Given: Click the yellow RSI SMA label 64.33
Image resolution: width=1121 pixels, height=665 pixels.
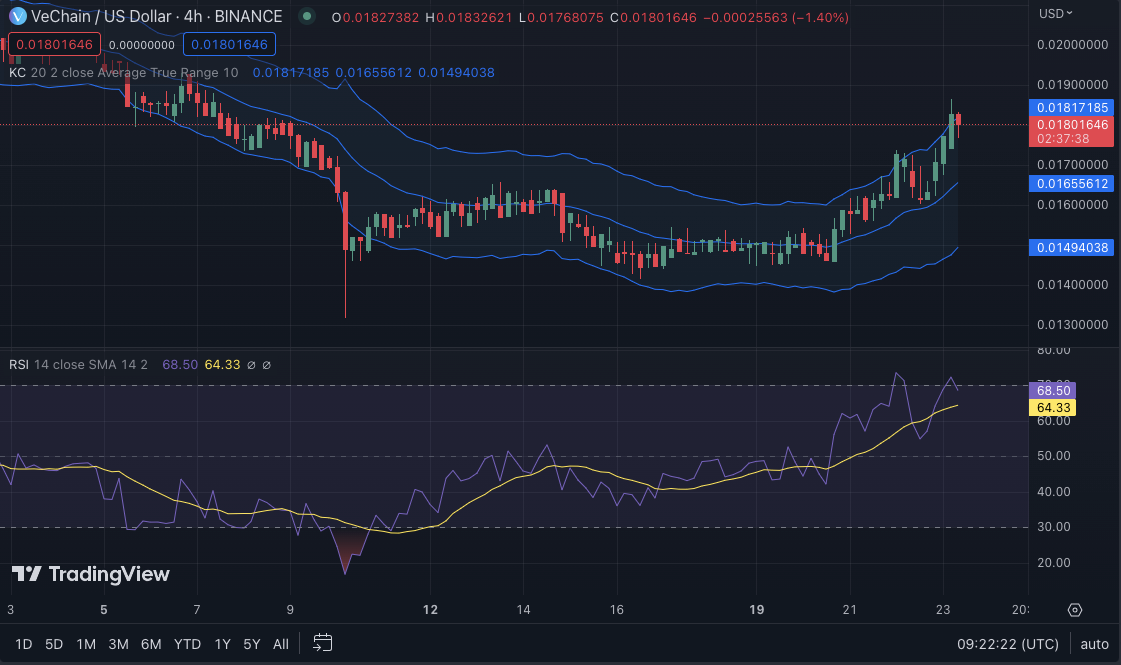Looking at the screenshot, I should click(1052, 408).
